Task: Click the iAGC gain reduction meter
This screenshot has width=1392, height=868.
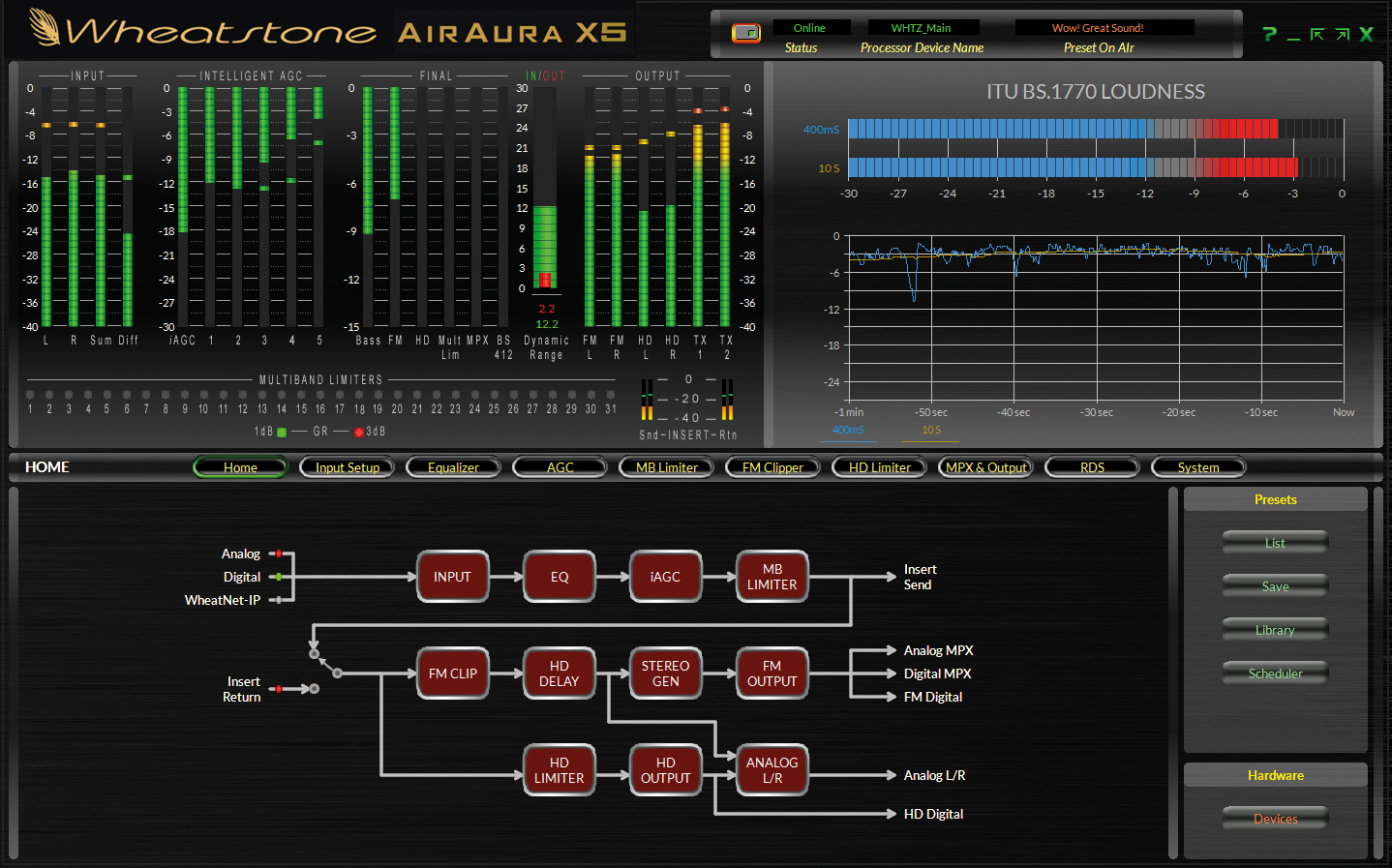Action: pyautogui.click(x=183, y=207)
